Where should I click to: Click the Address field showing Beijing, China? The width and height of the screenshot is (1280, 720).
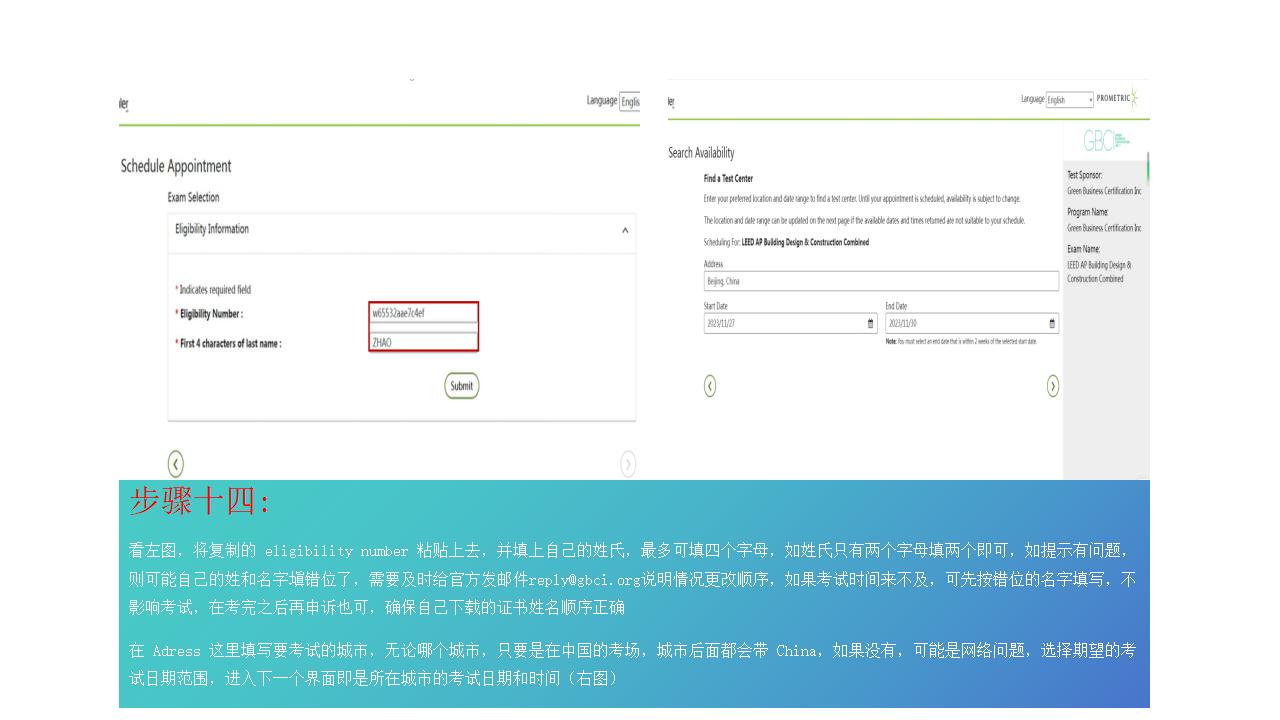(x=880, y=281)
